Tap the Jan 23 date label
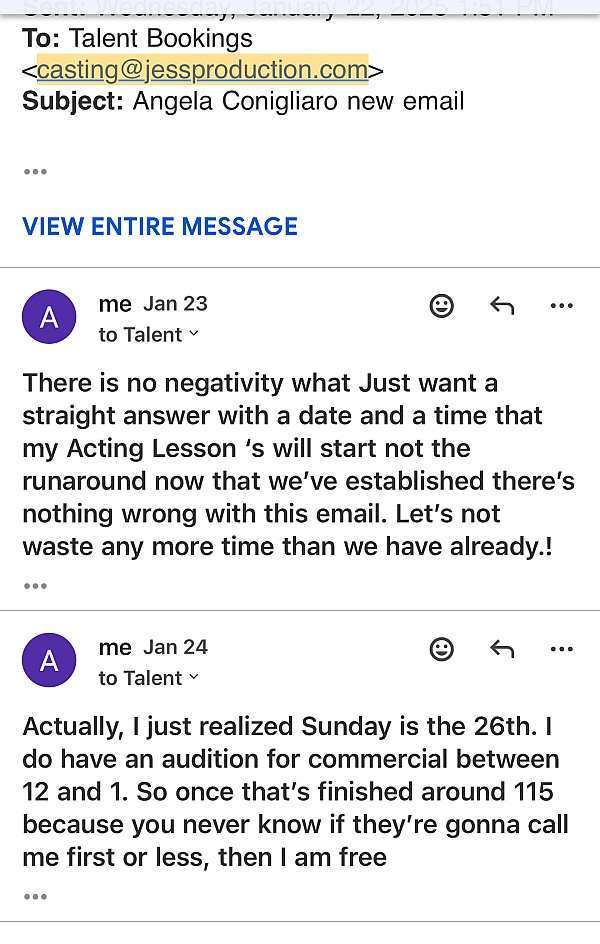Viewport: 600px width, 944px height. click(x=176, y=304)
